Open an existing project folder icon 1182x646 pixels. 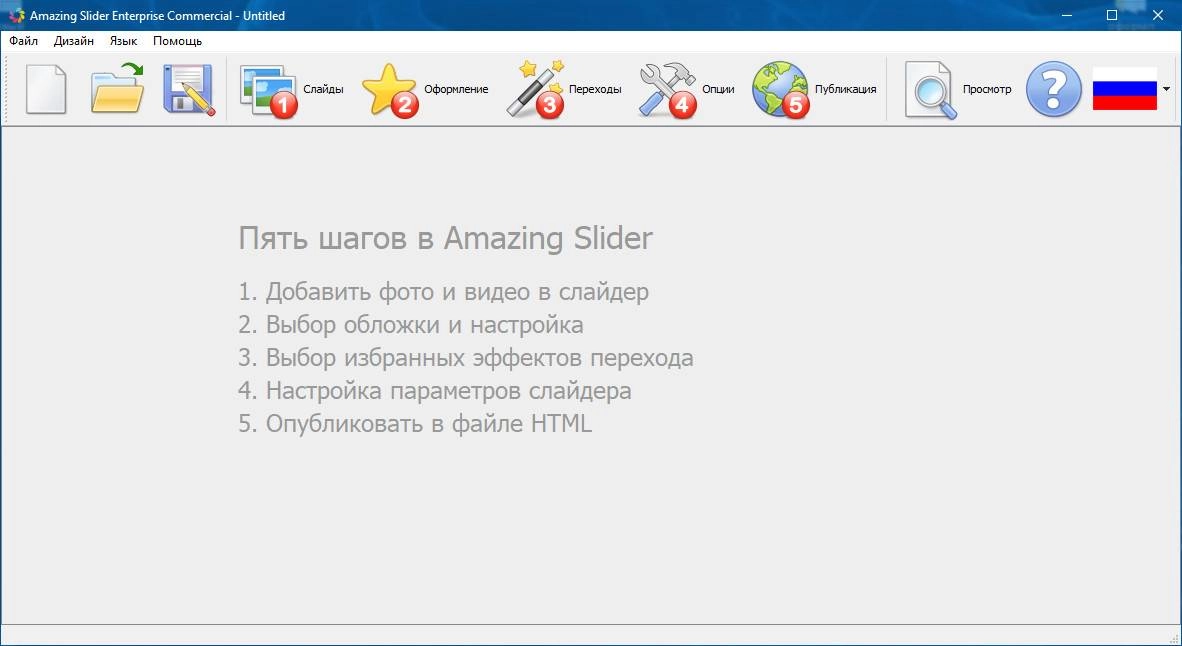pyautogui.click(x=118, y=89)
